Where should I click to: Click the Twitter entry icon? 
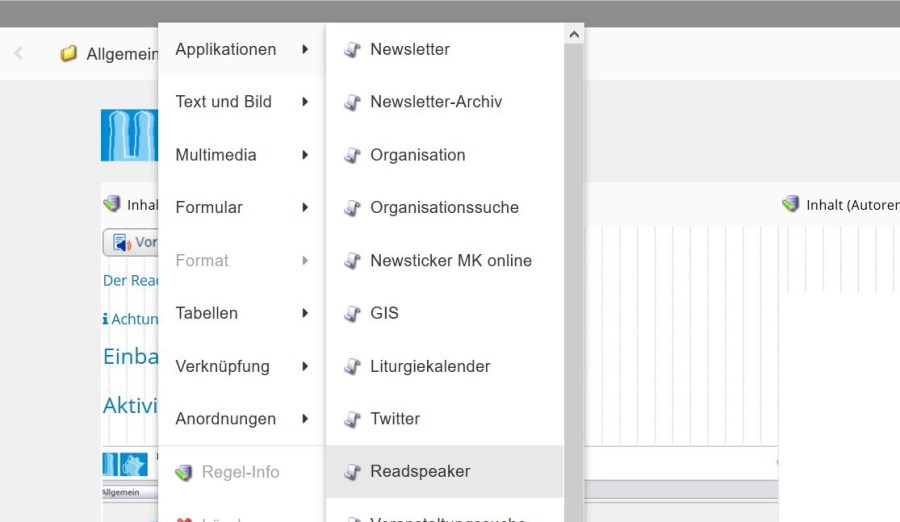coord(352,419)
